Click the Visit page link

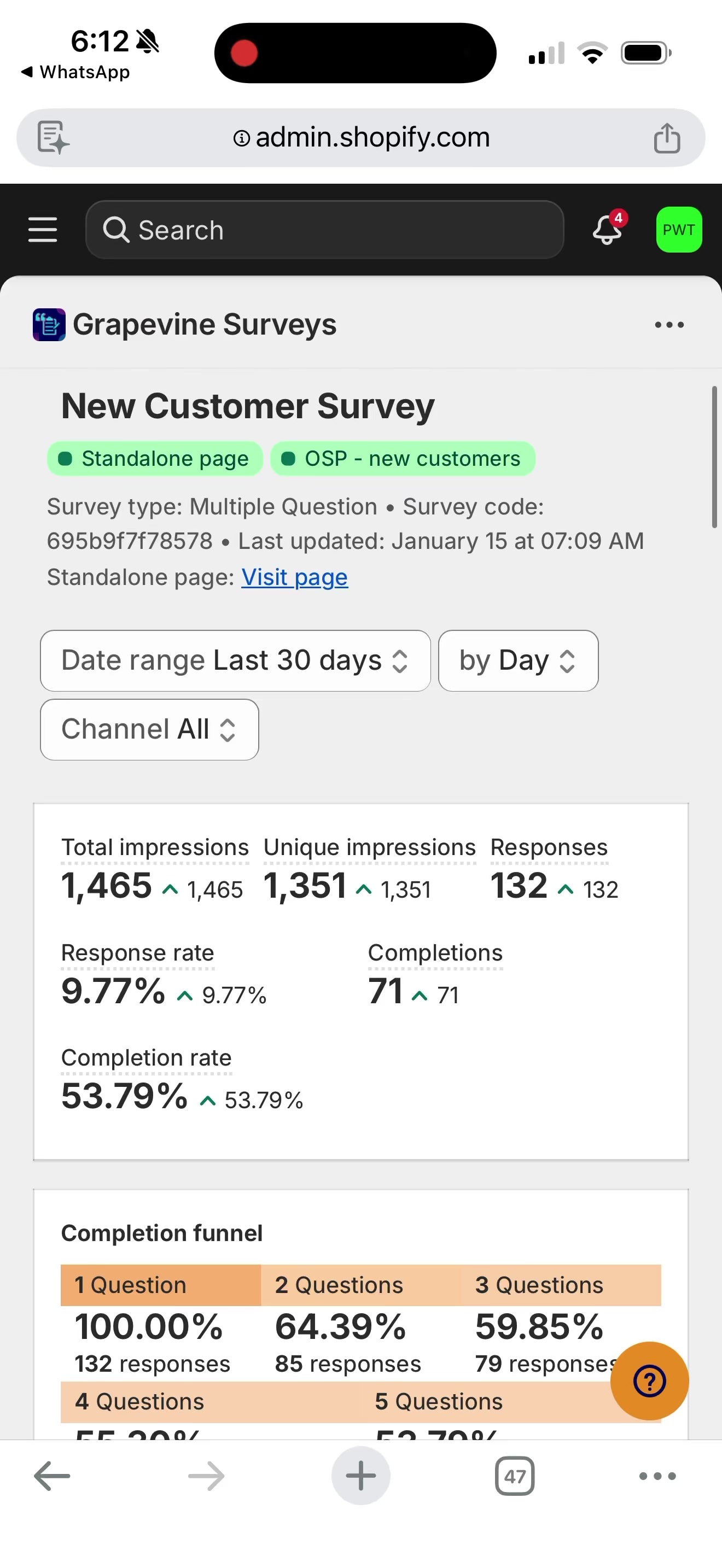[x=294, y=577]
